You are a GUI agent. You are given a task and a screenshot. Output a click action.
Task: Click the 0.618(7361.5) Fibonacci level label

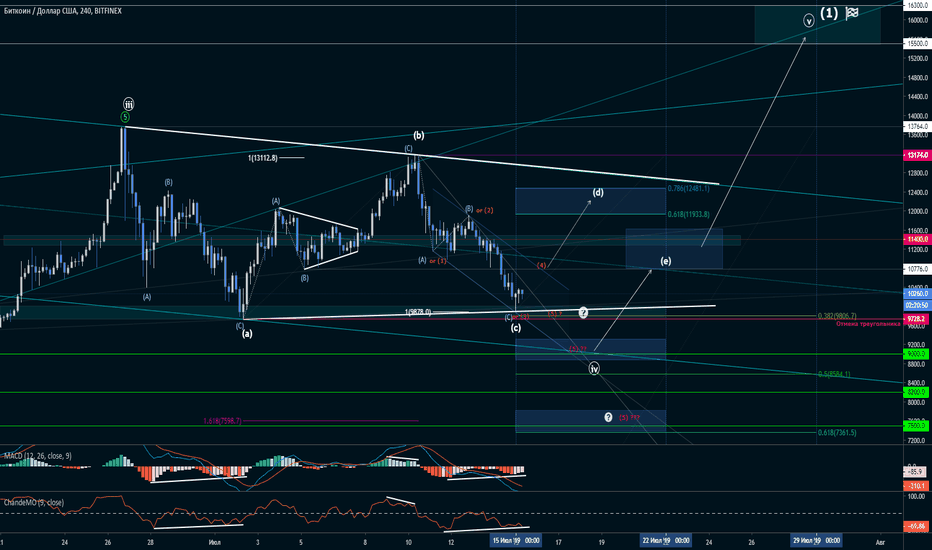[x=837, y=433]
